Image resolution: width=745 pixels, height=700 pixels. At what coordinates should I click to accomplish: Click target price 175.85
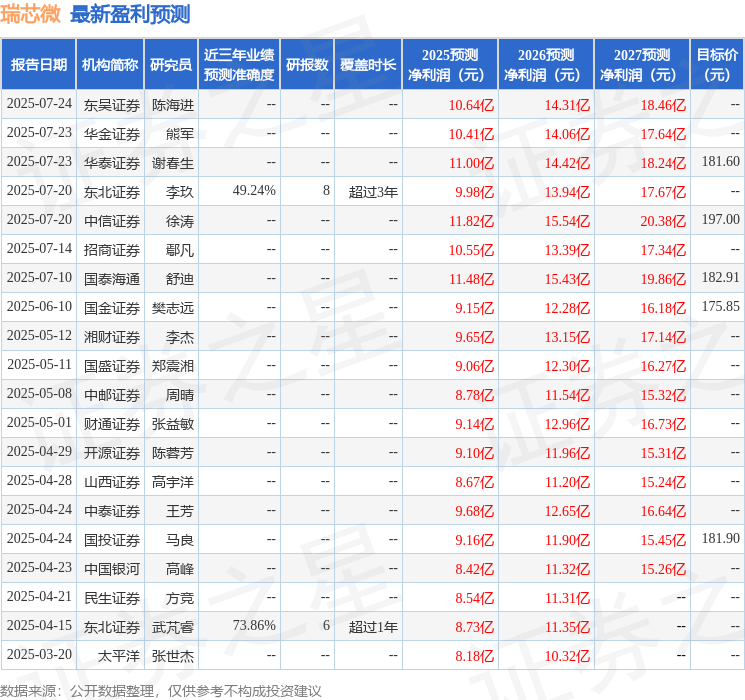(x=721, y=307)
